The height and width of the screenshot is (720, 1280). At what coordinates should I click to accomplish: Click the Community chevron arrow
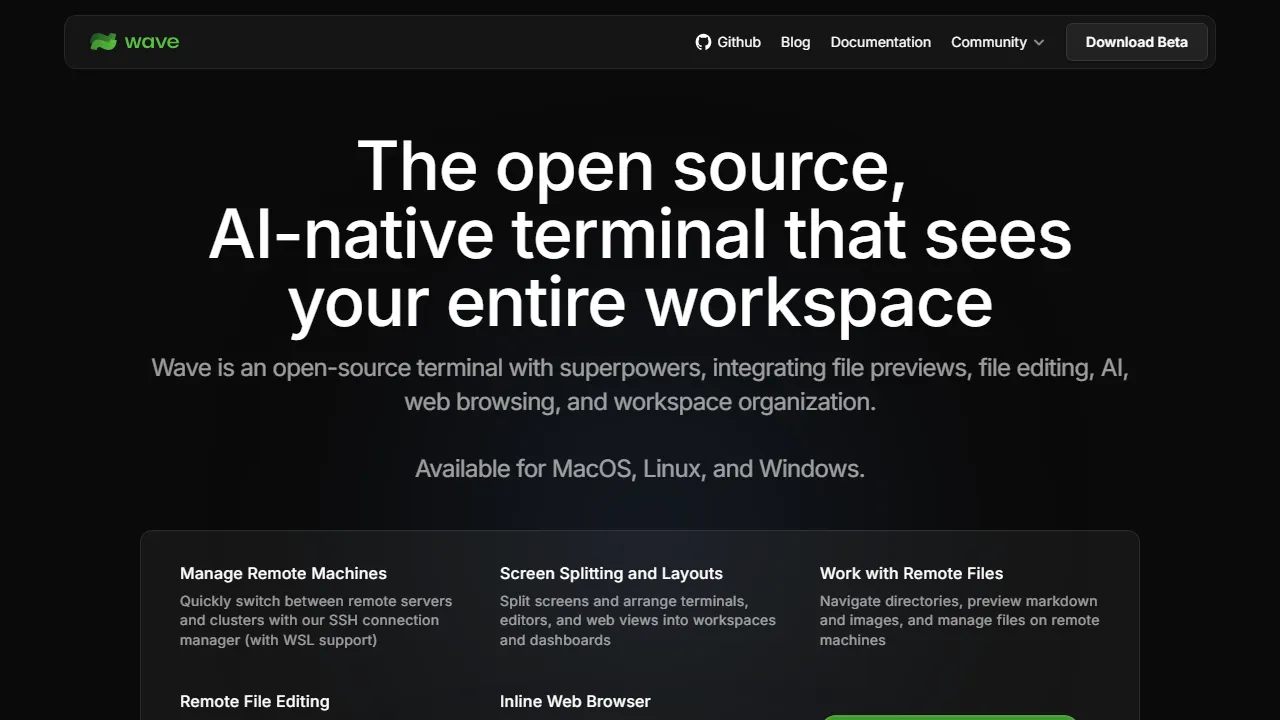pyautogui.click(x=1039, y=43)
